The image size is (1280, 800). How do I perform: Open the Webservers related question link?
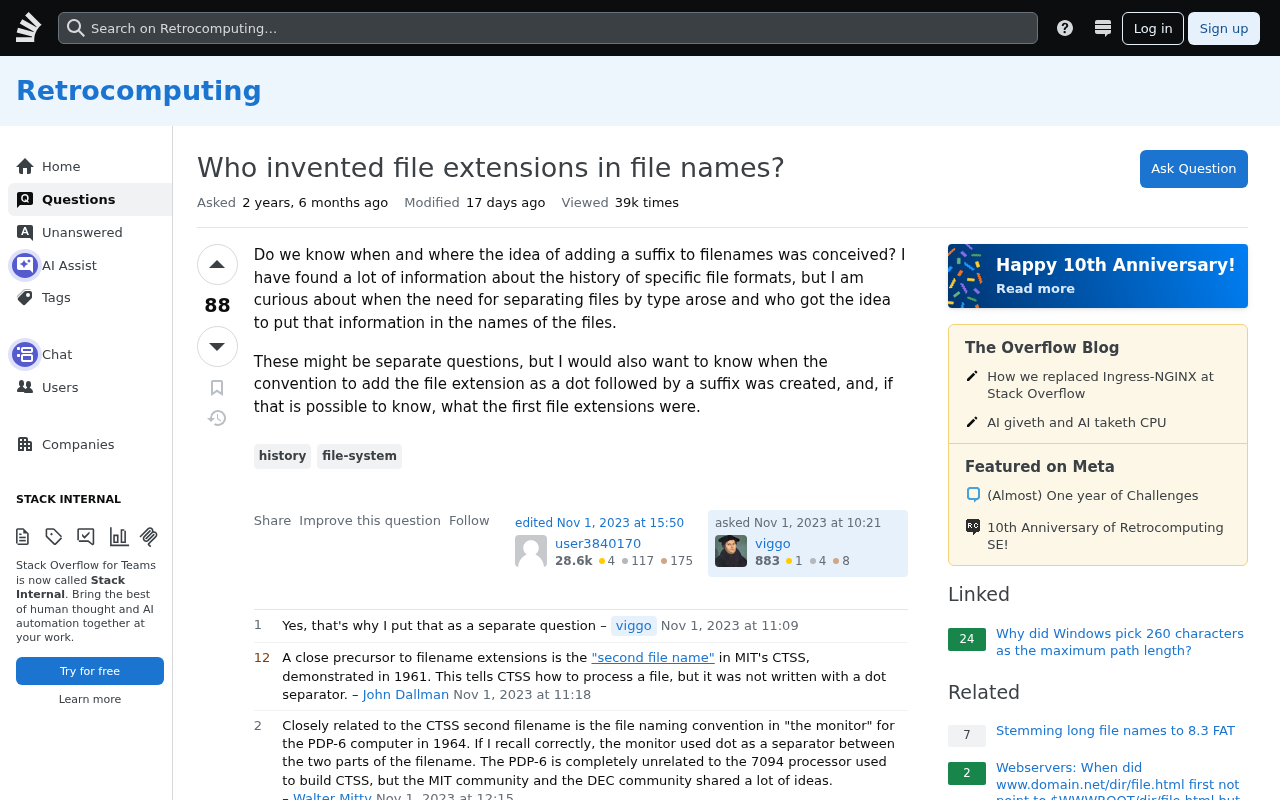(1118, 780)
